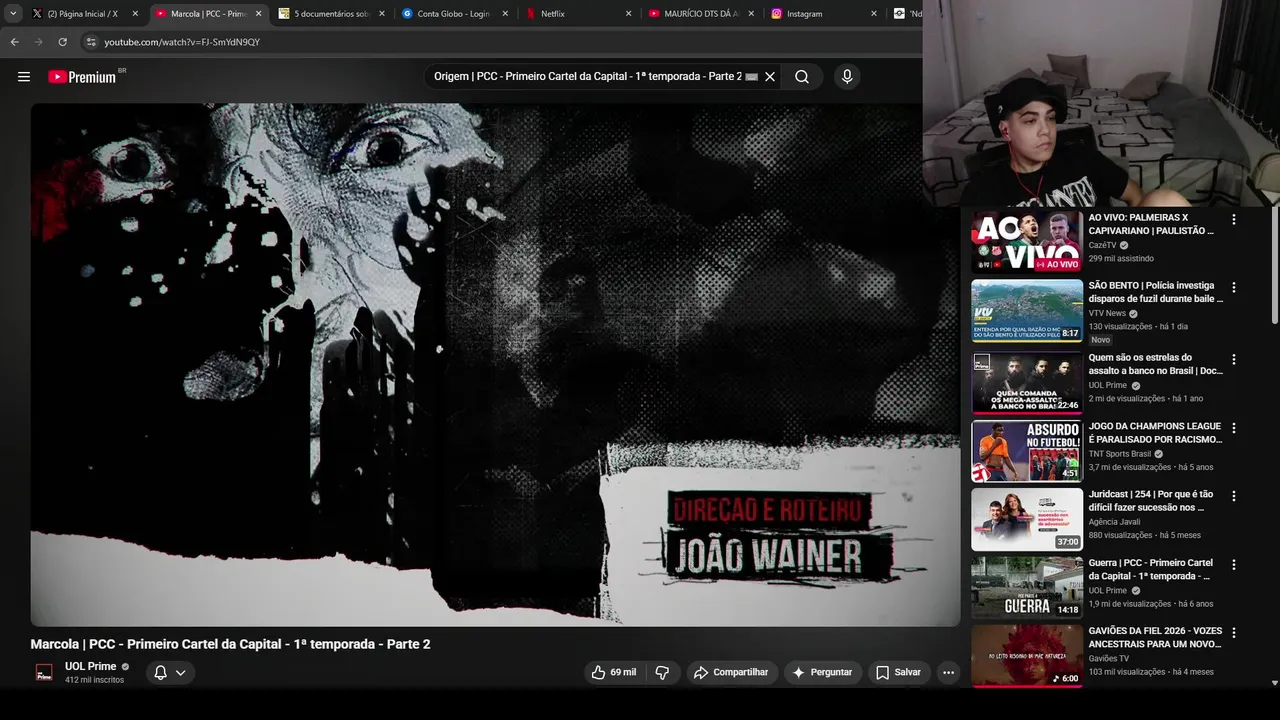This screenshot has width=1280, height=720.
Task: Click the main video player frame
Action: point(495,365)
